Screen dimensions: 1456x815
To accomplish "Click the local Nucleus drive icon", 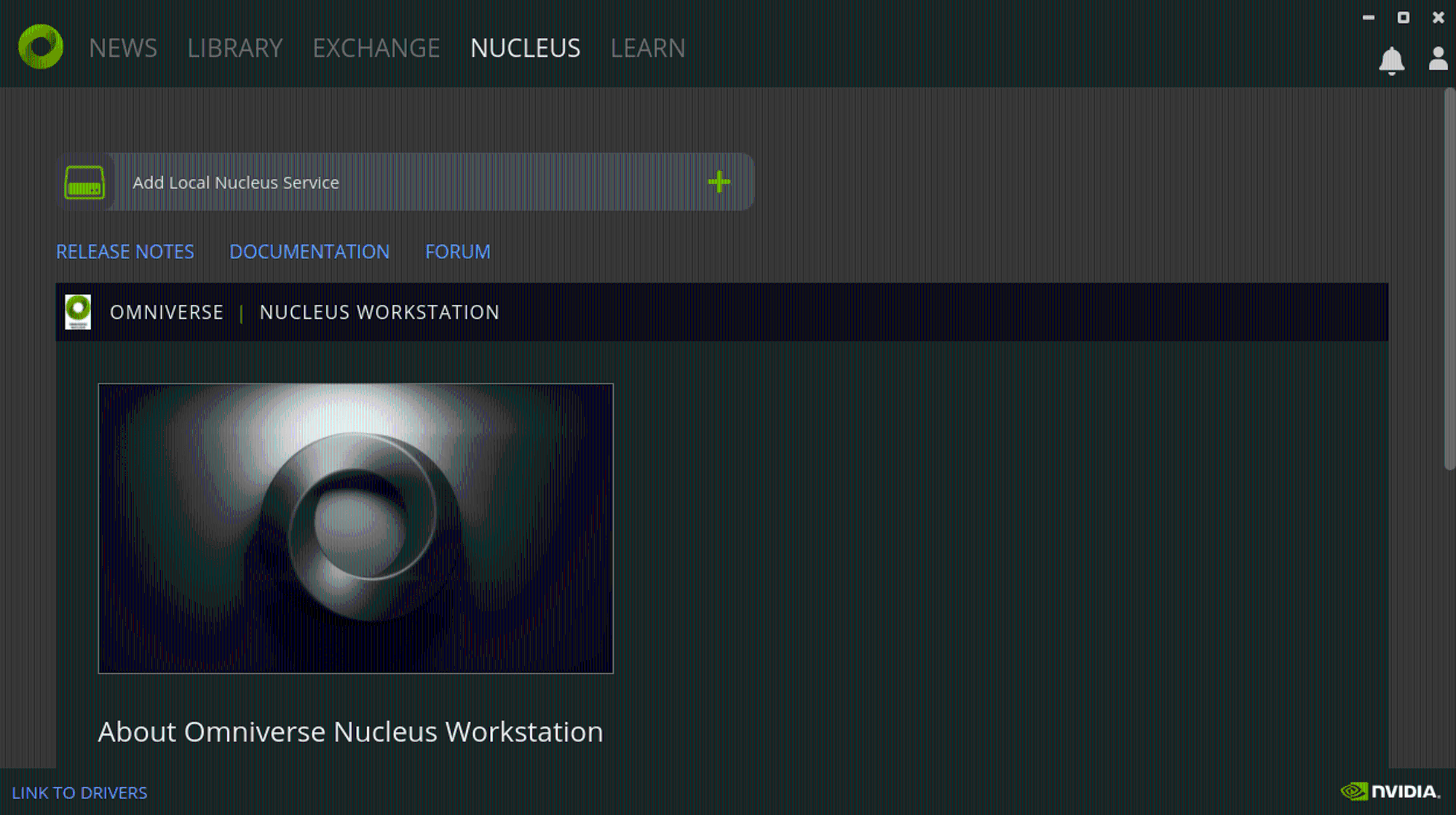I will click(x=84, y=182).
